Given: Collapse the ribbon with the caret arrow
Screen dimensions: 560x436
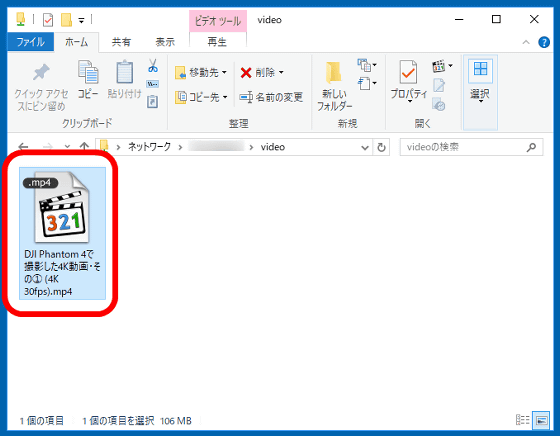Looking at the screenshot, I should click(x=526, y=42).
